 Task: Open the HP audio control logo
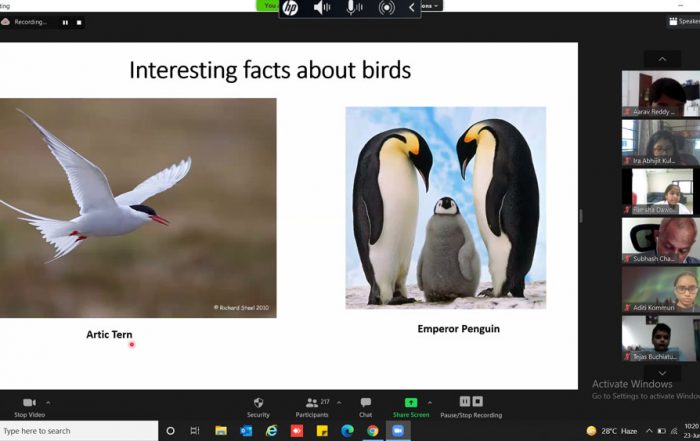[x=290, y=8]
